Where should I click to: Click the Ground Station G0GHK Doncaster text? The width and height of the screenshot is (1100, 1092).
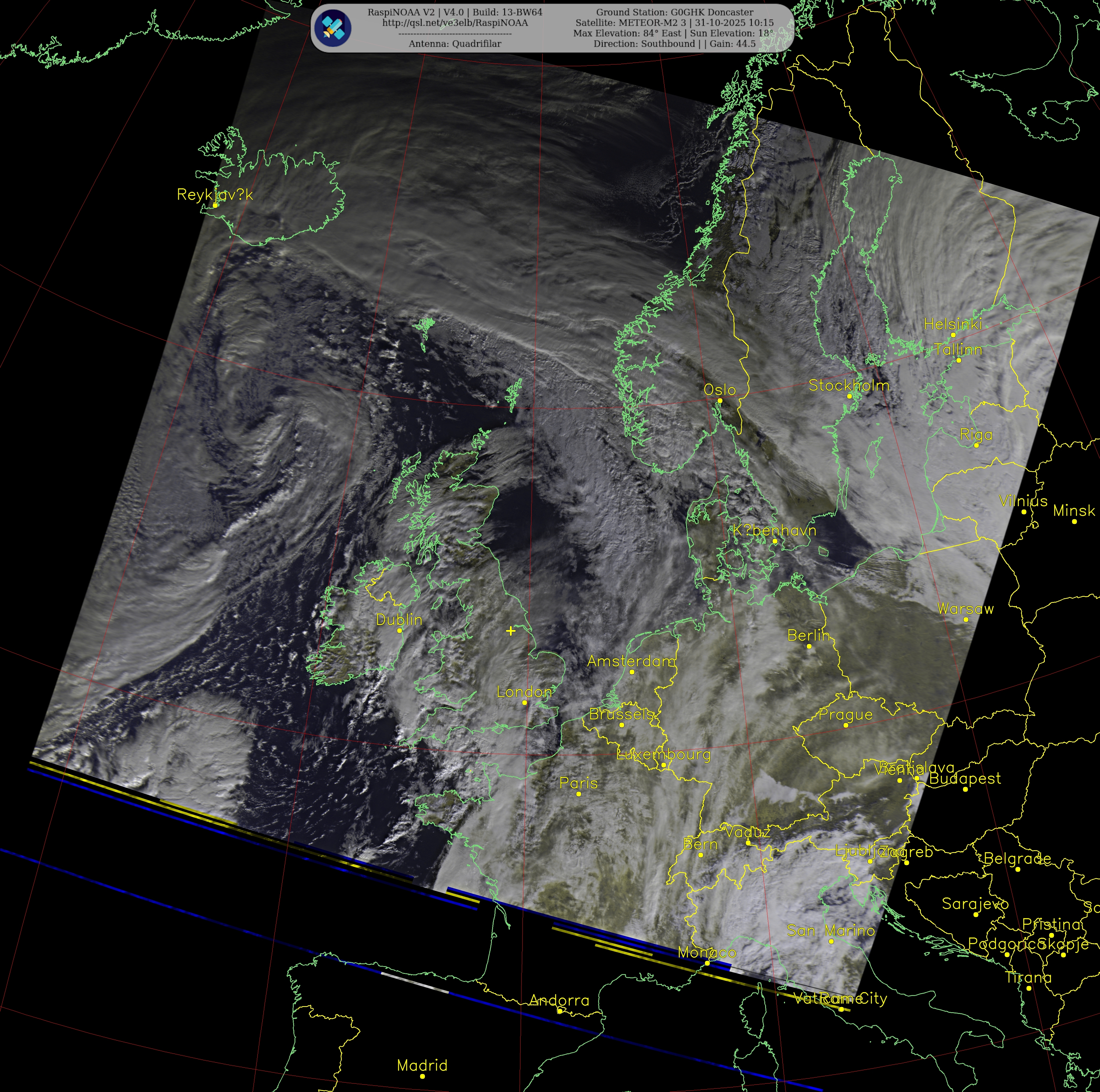pos(674,12)
